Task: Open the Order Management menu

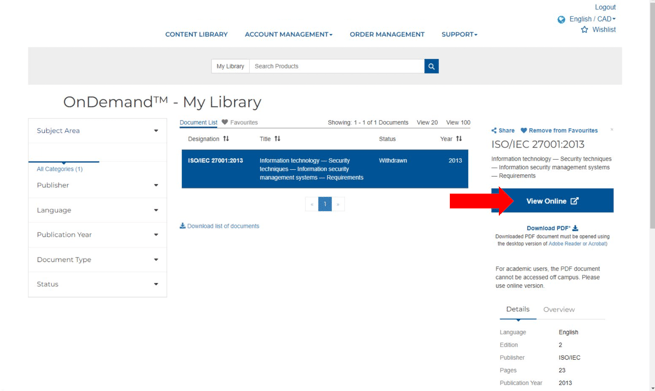Action: [x=387, y=34]
